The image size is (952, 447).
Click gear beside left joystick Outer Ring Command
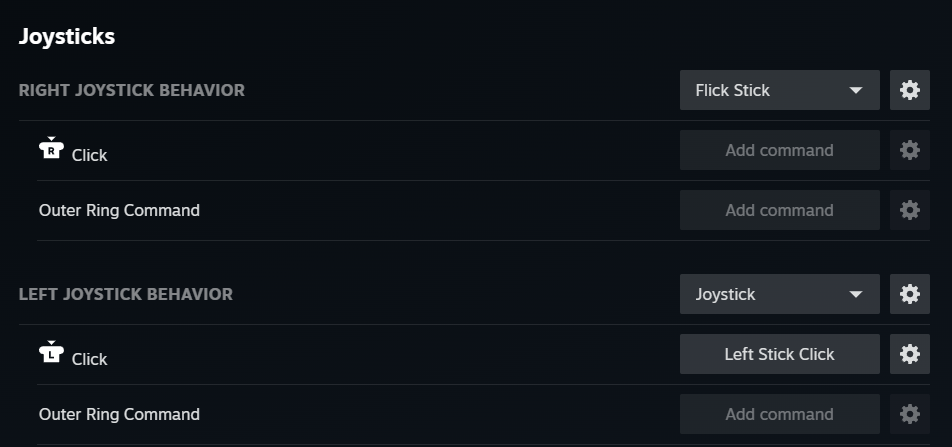click(909, 414)
